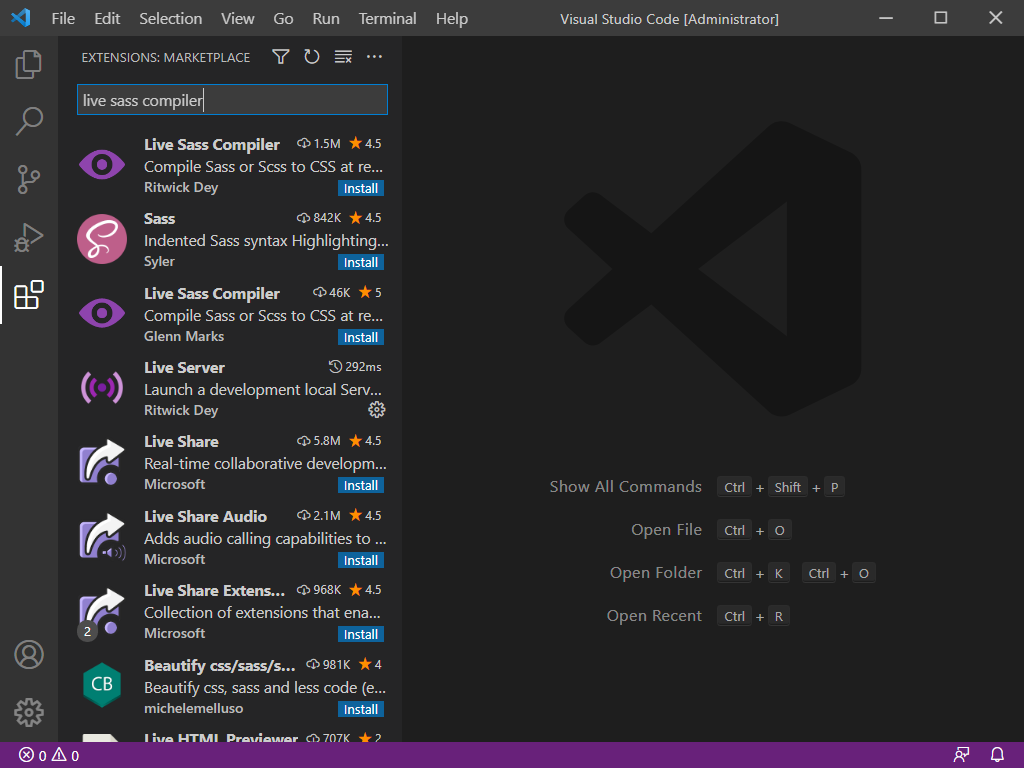Open the Accounts menu icon
Screen dimensions: 1024x768
coord(29,654)
